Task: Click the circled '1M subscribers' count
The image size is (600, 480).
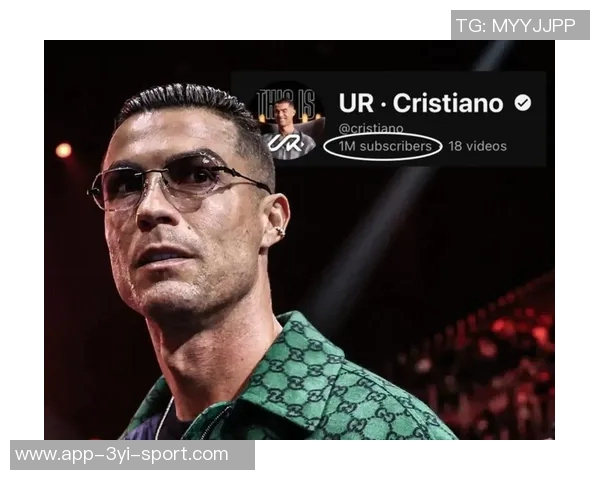Action: [x=385, y=146]
